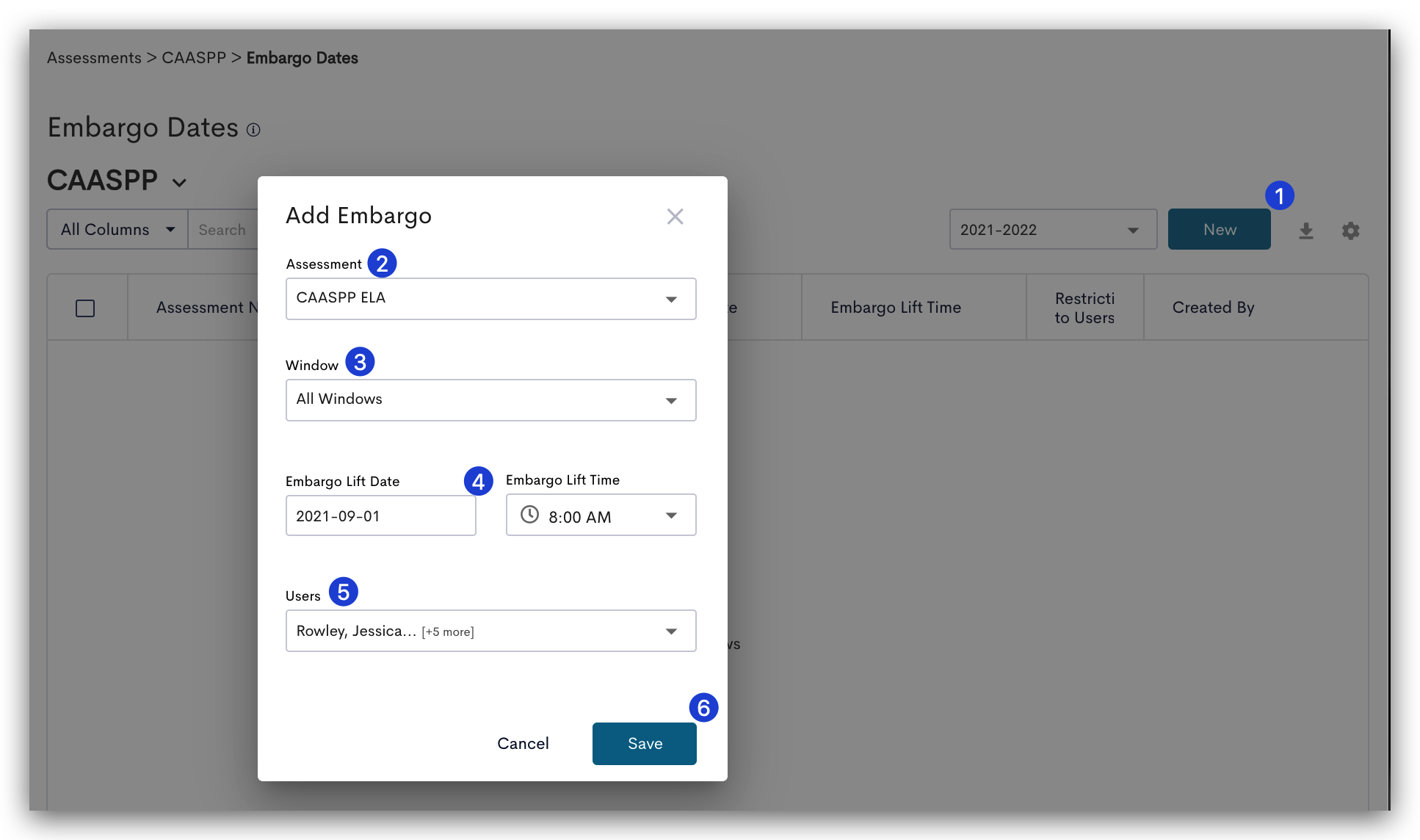The image size is (1420, 840).
Task: Click the clock icon in Embargo Lift Time
Action: (x=529, y=515)
